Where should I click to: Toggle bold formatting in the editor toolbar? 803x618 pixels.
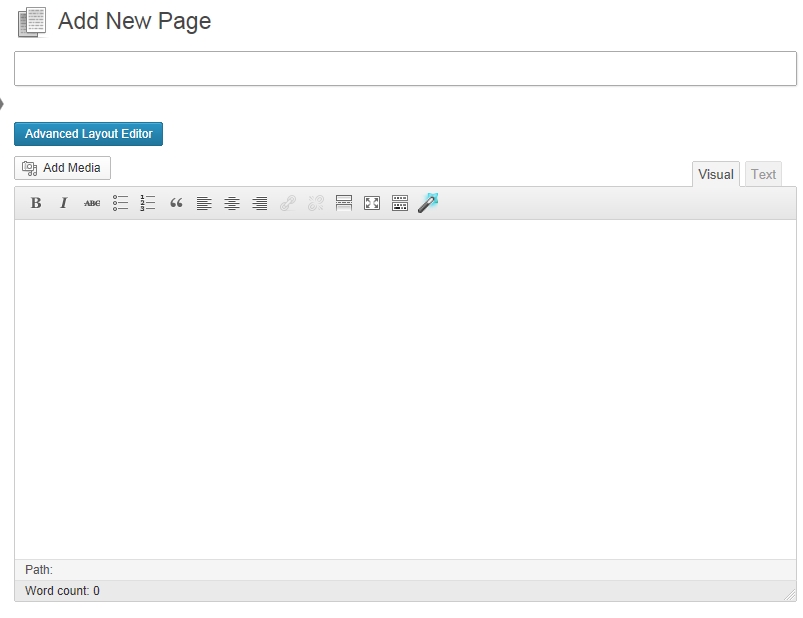35,202
